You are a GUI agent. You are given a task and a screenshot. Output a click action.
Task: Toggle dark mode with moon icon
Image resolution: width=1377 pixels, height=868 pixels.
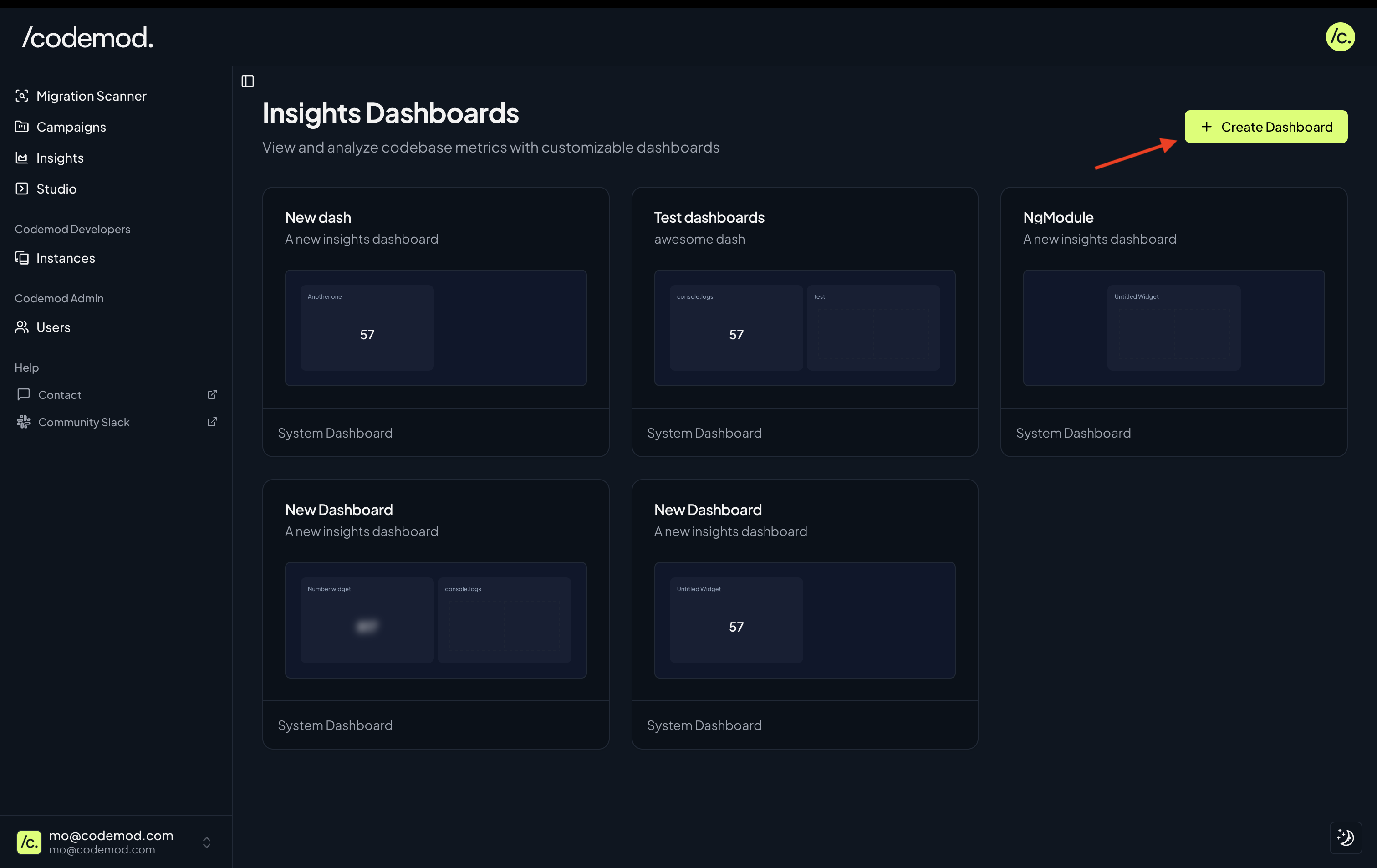[1345, 837]
